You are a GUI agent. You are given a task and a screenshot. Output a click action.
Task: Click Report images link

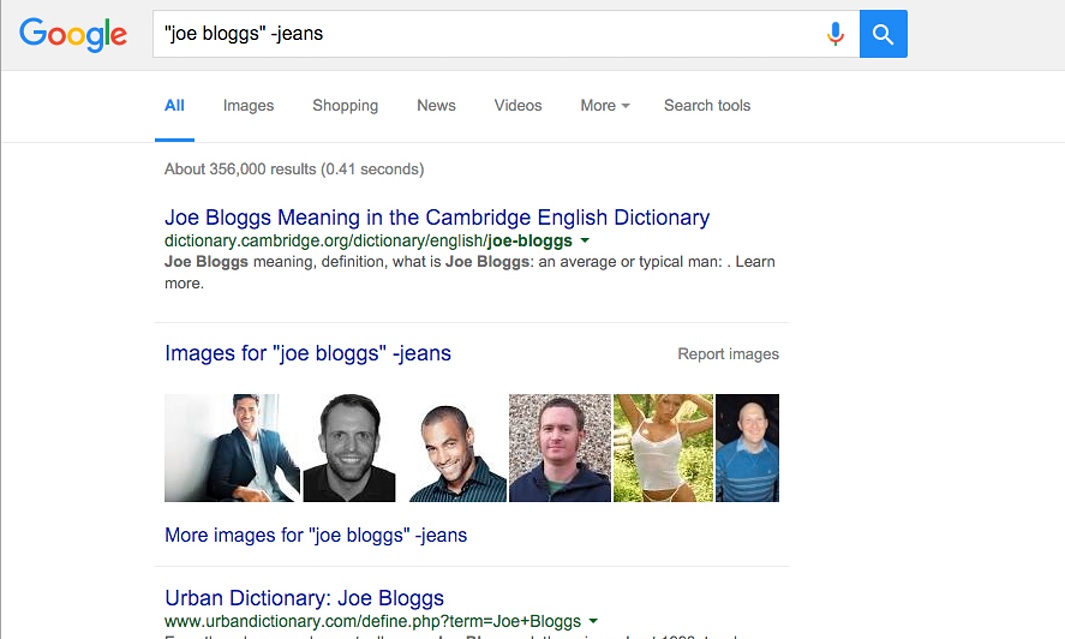728,354
